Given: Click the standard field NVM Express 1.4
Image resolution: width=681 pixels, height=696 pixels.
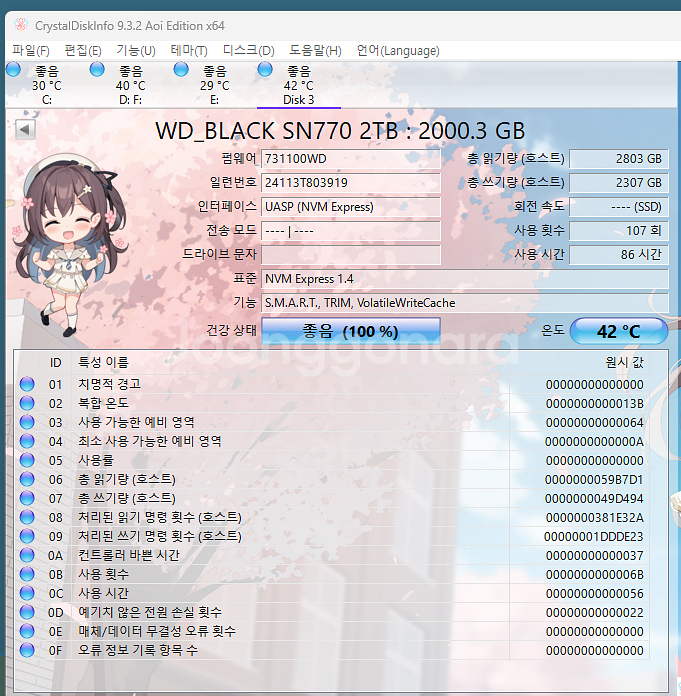Looking at the screenshot, I should tap(465, 279).
